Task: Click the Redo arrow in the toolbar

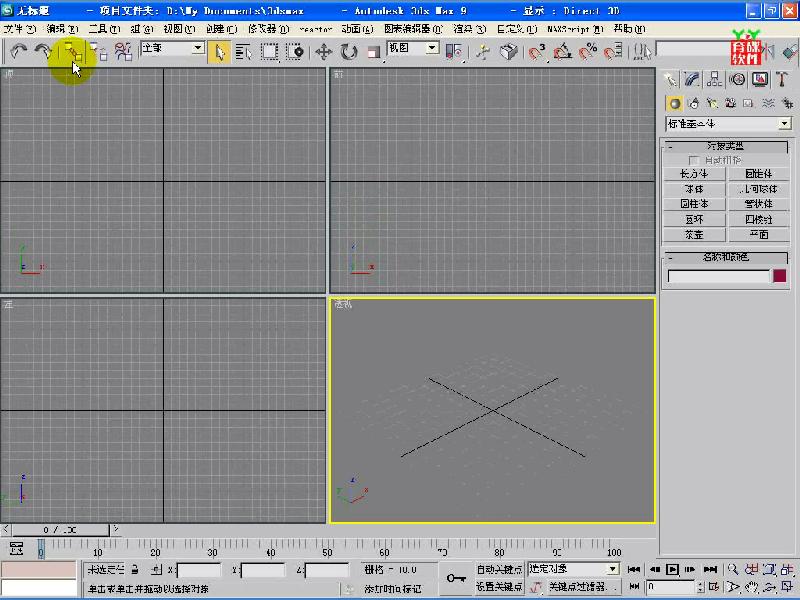Action: pyautogui.click(x=43, y=51)
